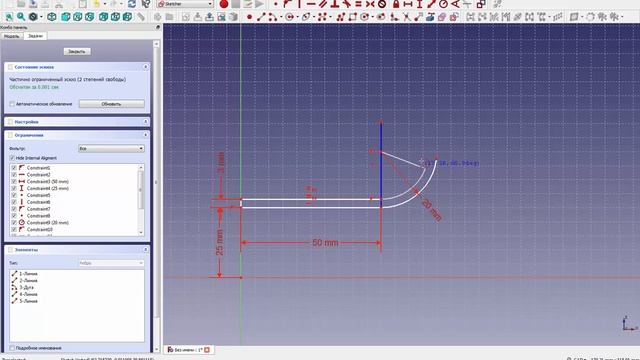Apply coincident point constraint tool
640x360 pixels.
(276, 4)
